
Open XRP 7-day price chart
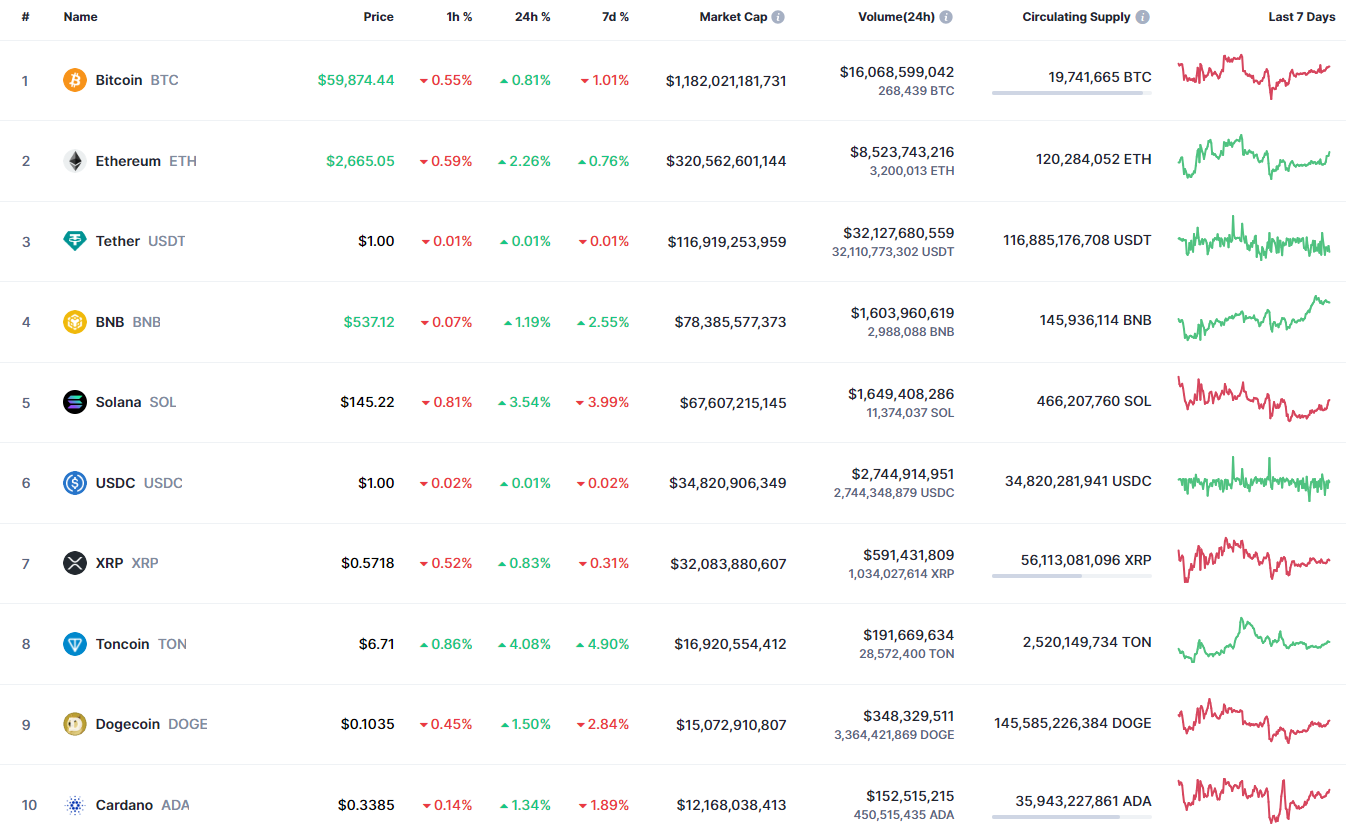(x=1254, y=560)
